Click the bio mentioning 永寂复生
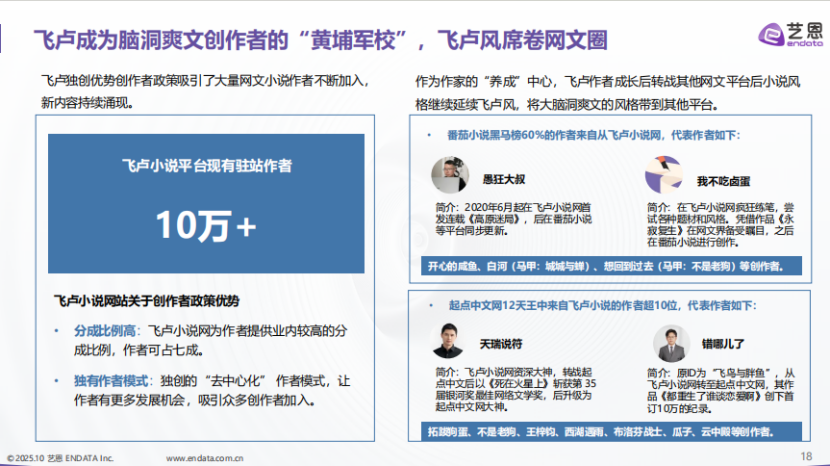Screen dimensions: 830x466 tap(720, 225)
